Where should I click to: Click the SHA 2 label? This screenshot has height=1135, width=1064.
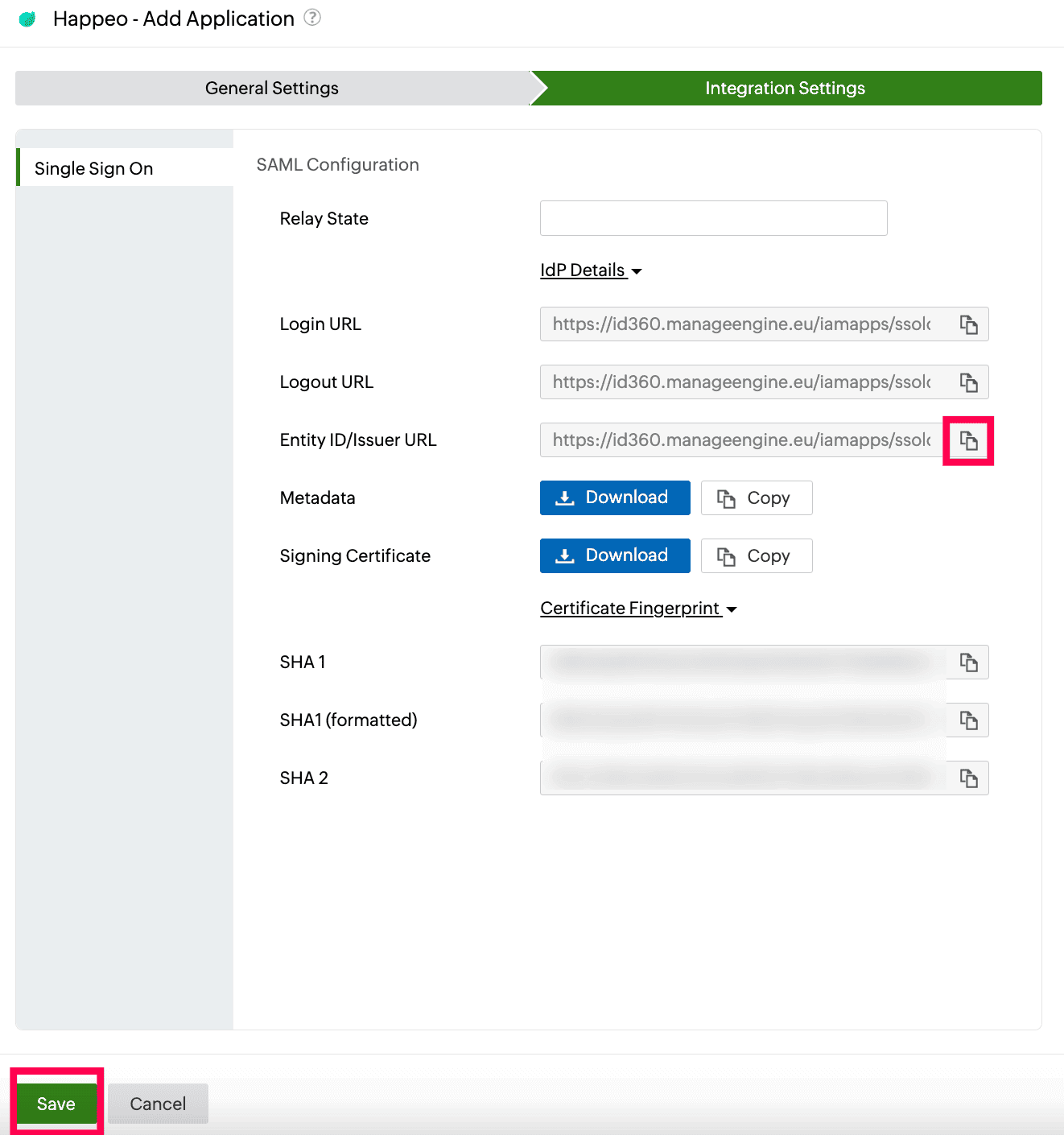click(x=304, y=778)
